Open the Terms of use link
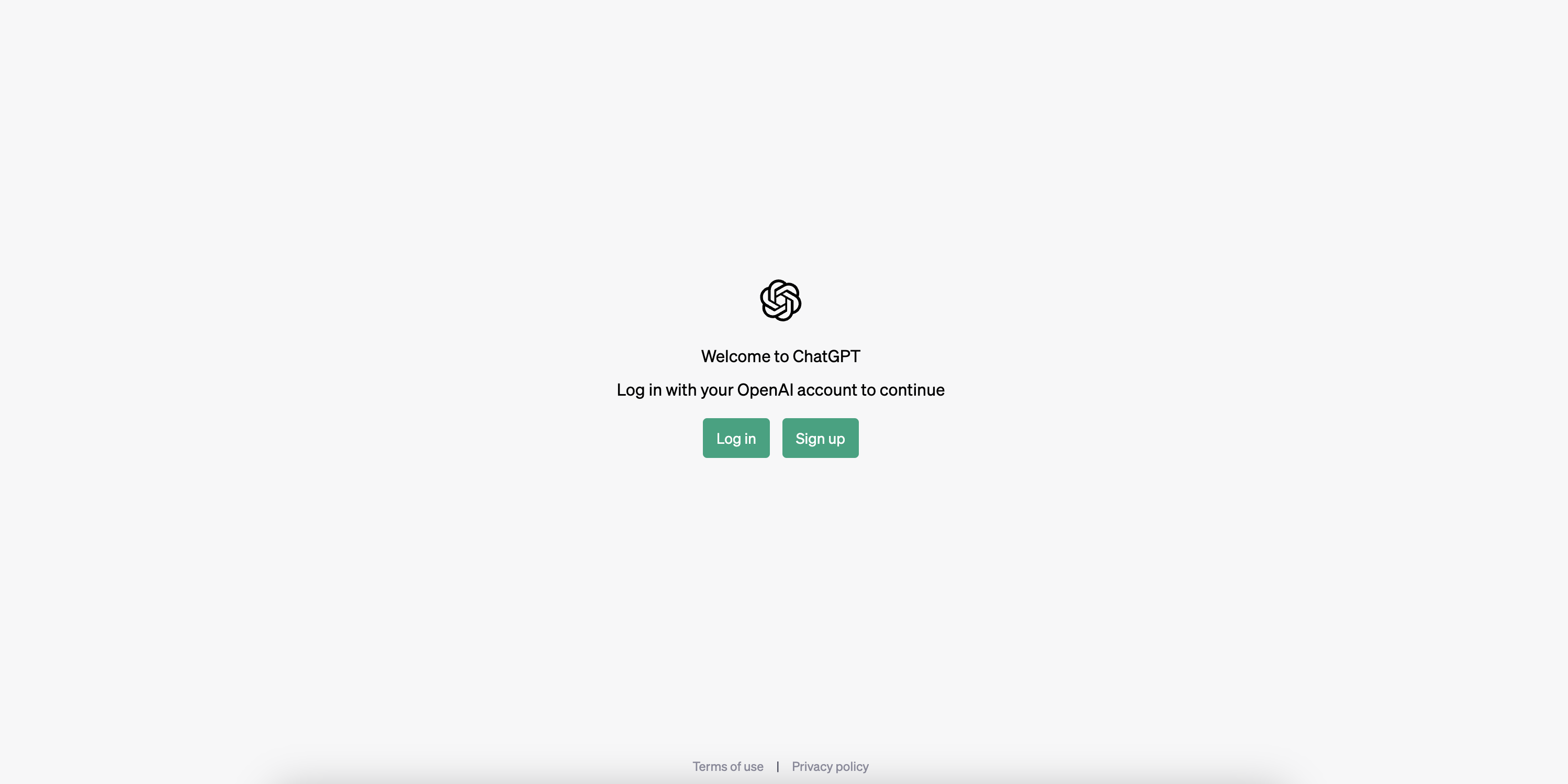1568x784 pixels. pyautogui.click(x=727, y=766)
